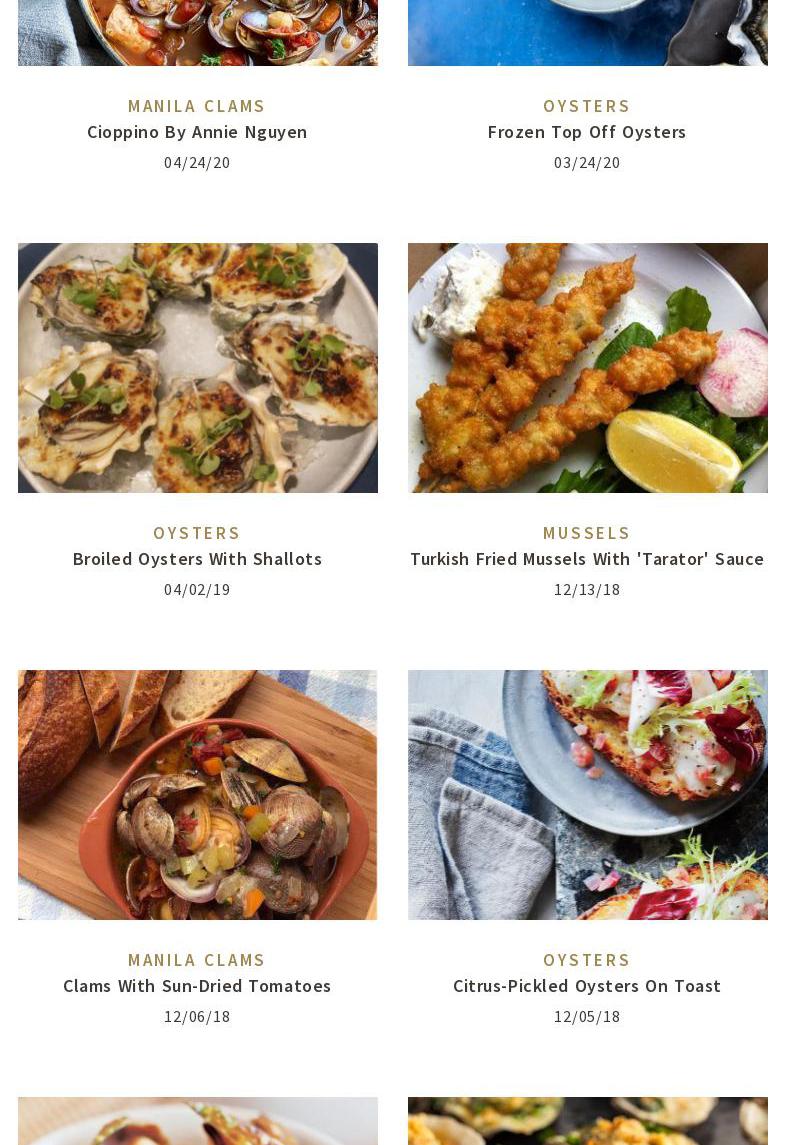Select MANILA CLAMS category above Cioppino
Viewport: 785px width, 1145px height.
197,106
